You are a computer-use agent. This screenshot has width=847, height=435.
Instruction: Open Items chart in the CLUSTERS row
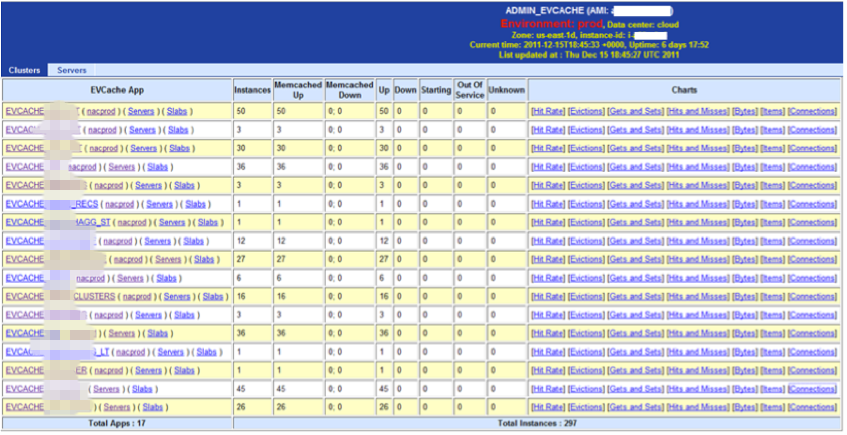coord(772,297)
